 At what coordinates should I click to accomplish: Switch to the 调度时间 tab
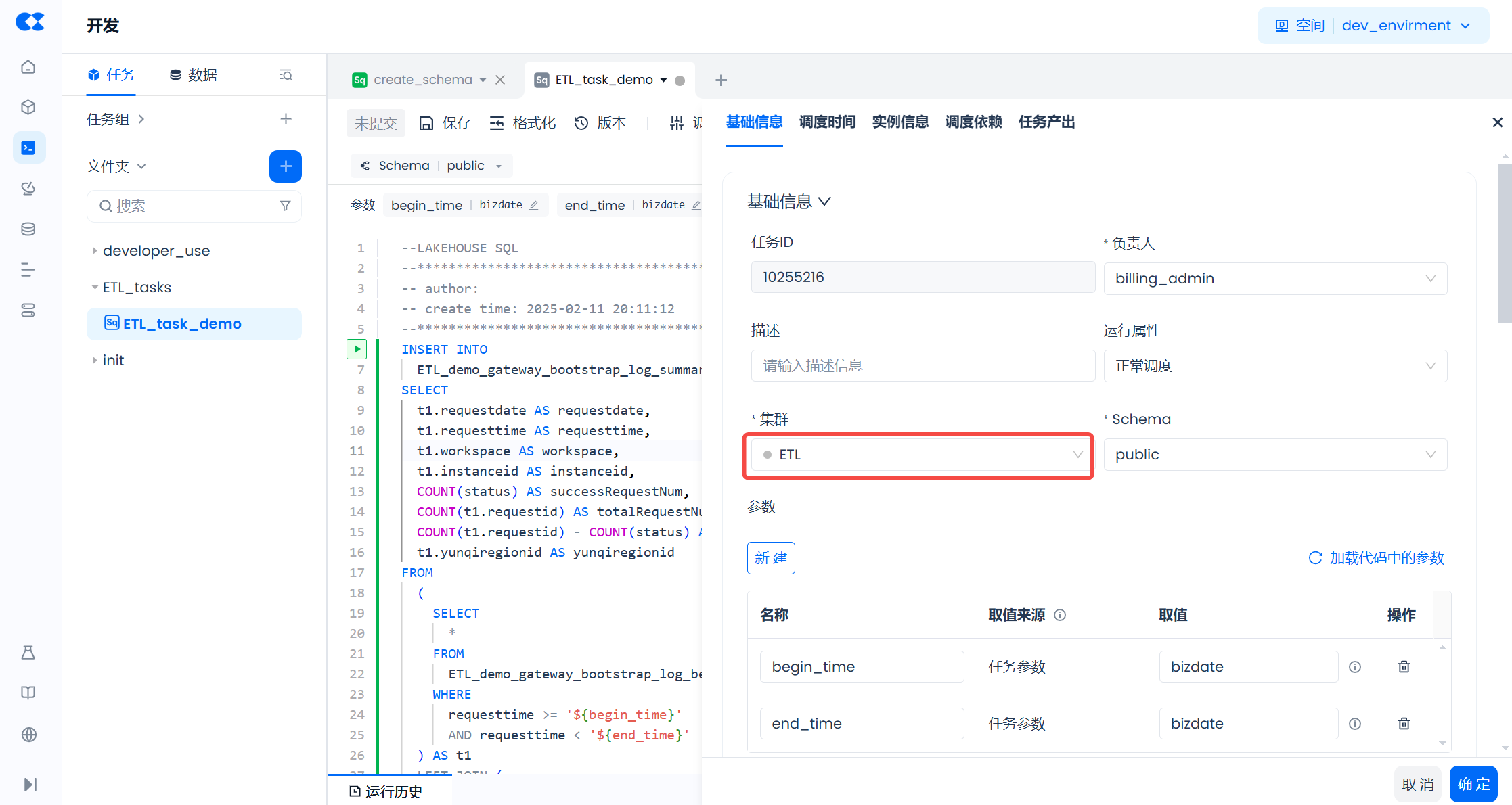tap(827, 122)
